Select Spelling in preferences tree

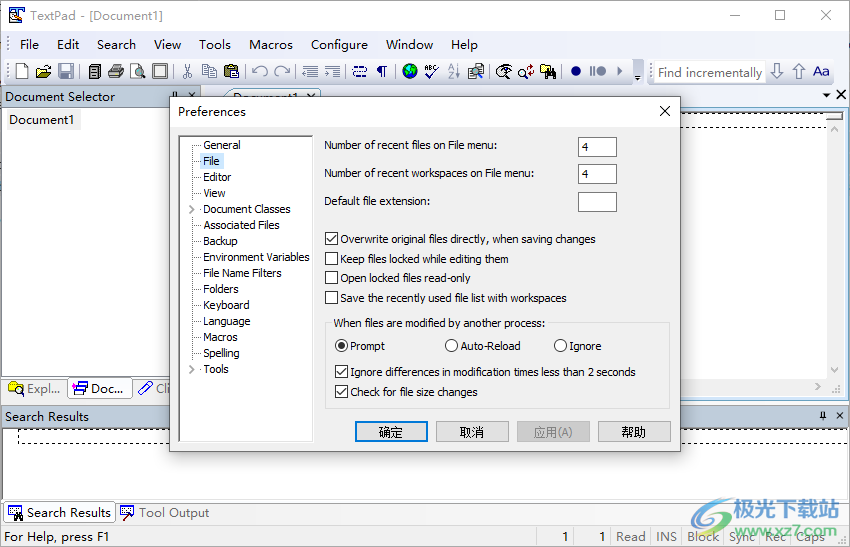point(221,353)
